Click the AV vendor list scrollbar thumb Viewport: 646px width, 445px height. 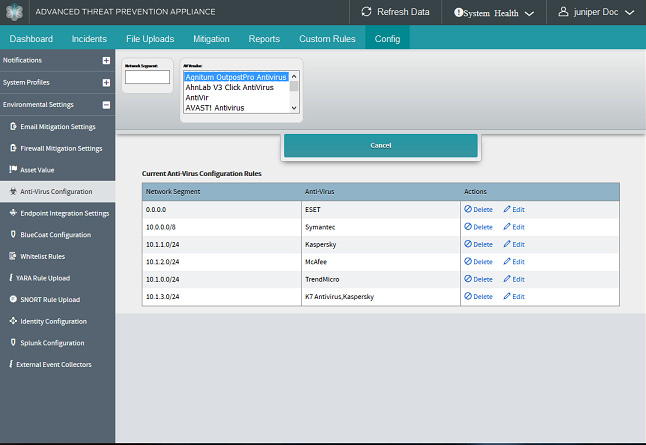coord(294,86)
